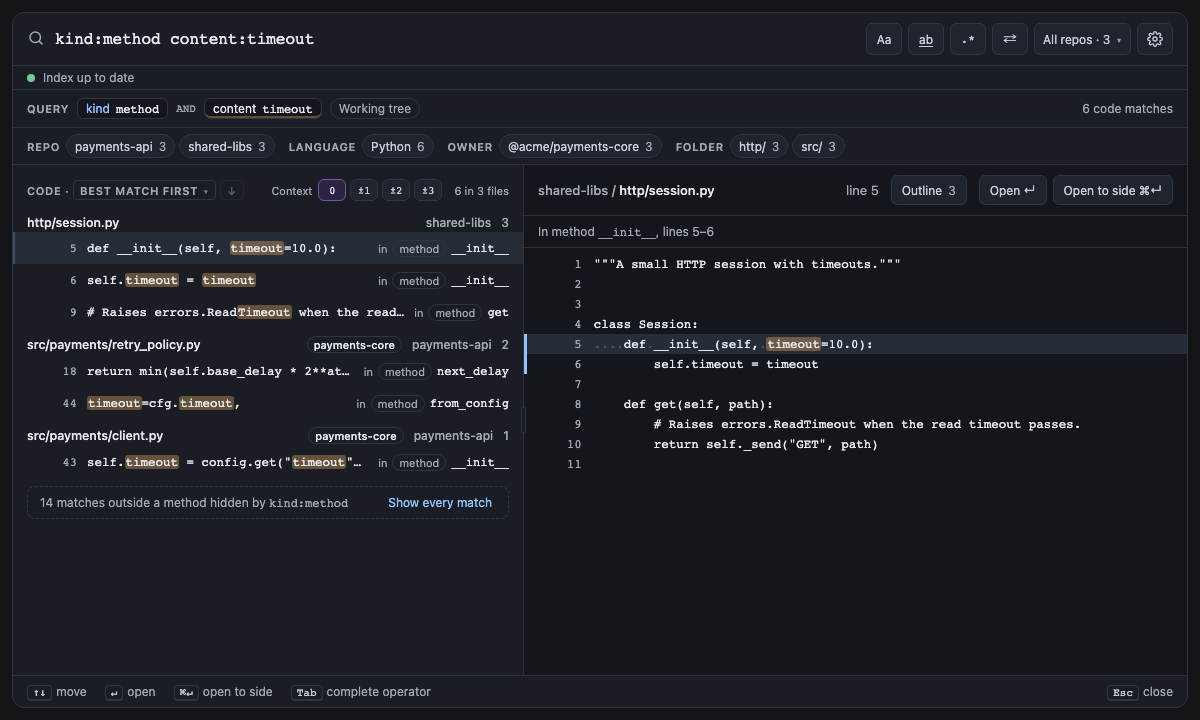Click the panel splitter handle

pyautogui.click(x=523, y=420)
